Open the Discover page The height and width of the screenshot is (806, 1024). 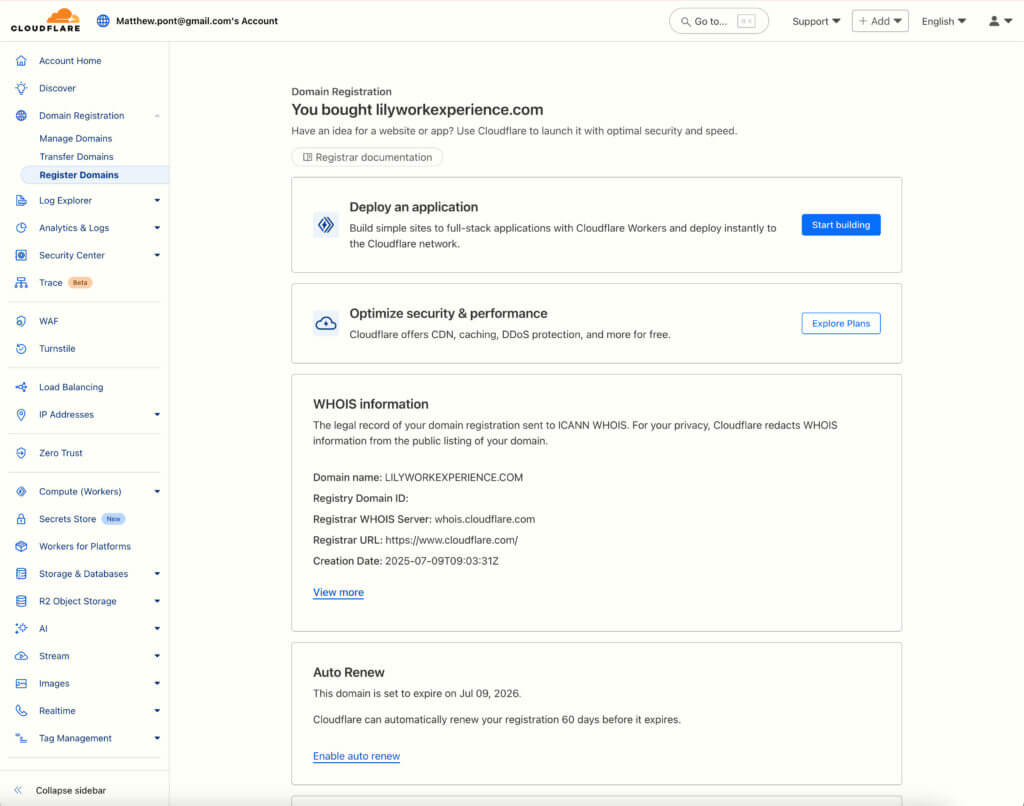[x=57, y=88]
